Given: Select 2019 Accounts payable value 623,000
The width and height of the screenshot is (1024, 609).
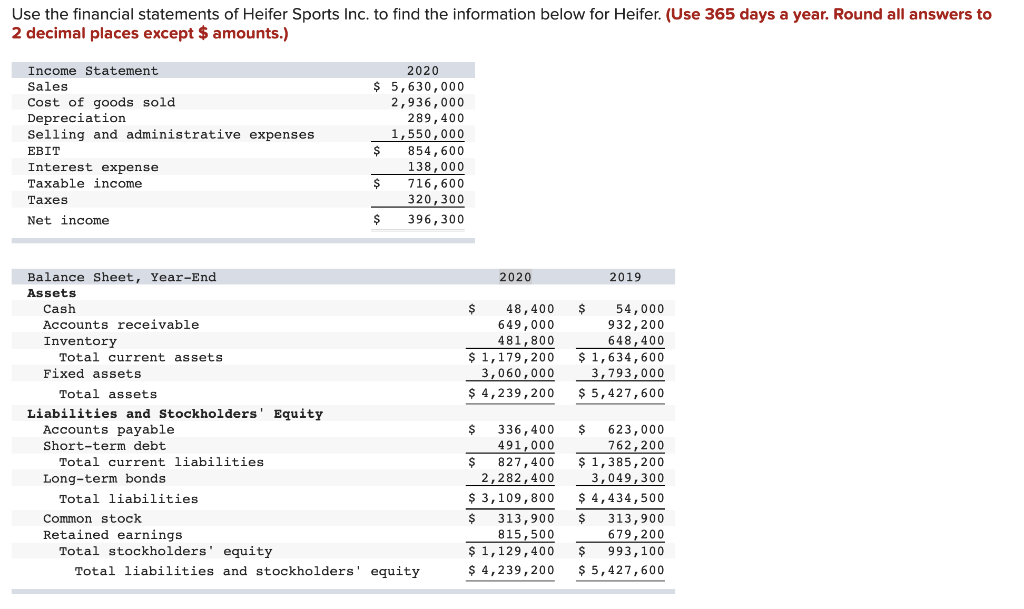Looking at the screenshot, I should pos(635,429).
